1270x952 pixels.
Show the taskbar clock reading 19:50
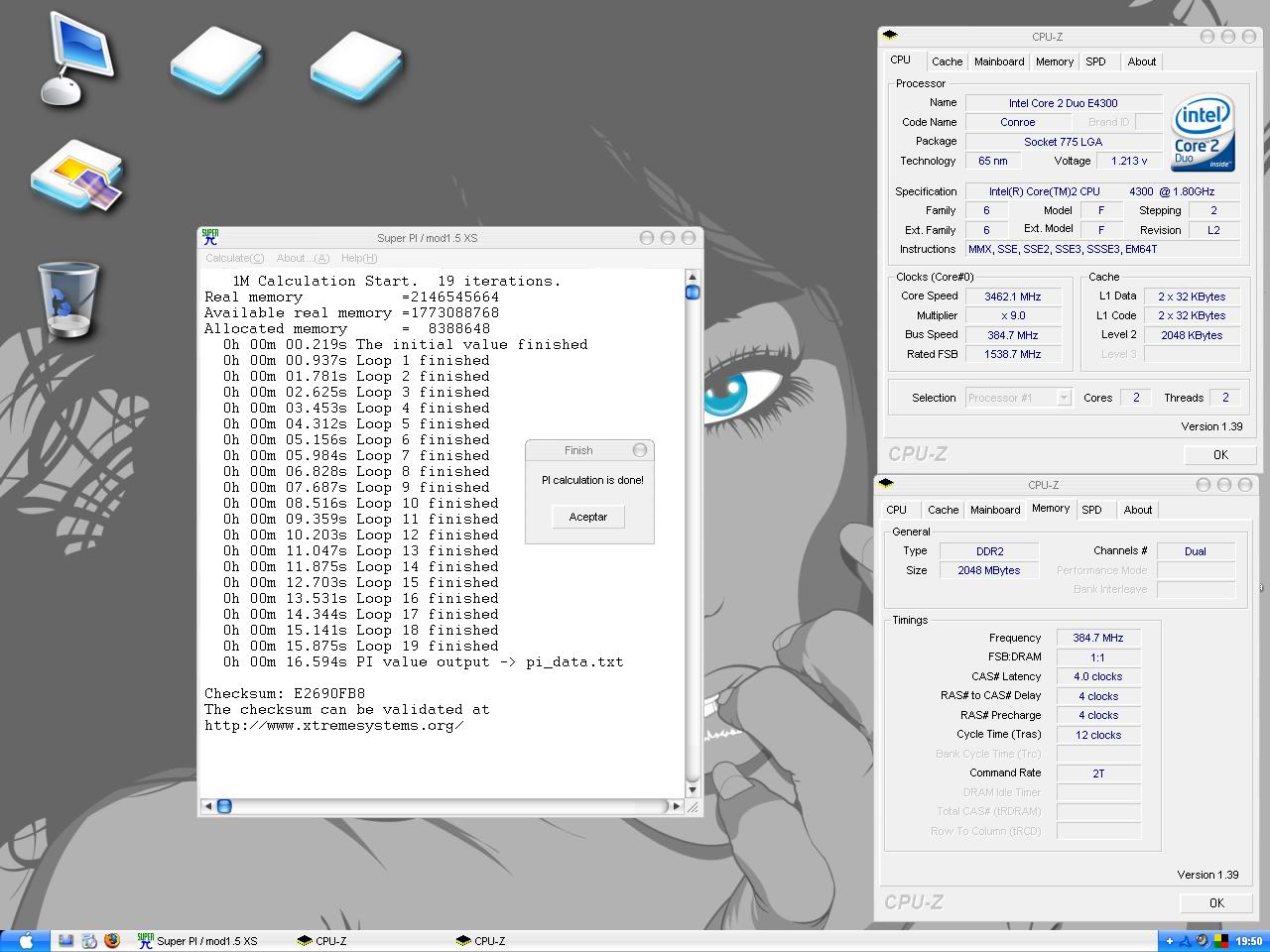coord(1248,941)
